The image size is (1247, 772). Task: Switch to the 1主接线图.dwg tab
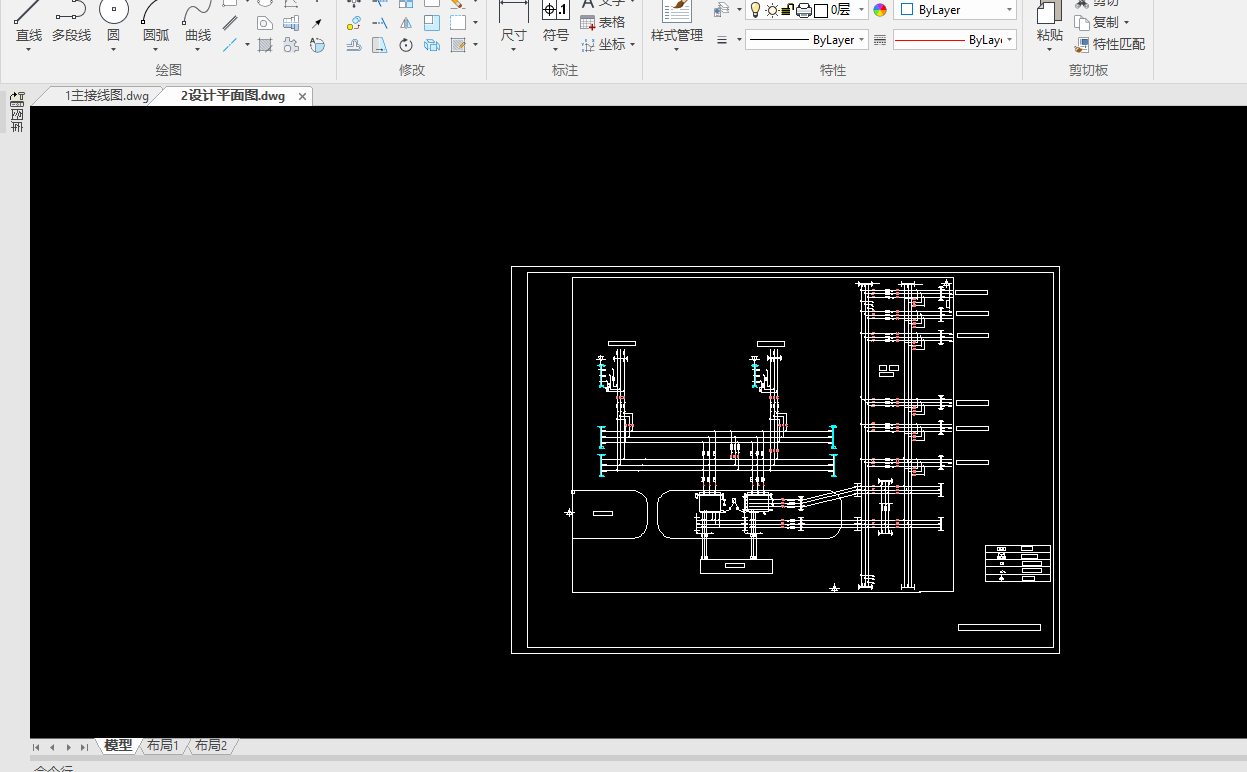click(106, 96)
